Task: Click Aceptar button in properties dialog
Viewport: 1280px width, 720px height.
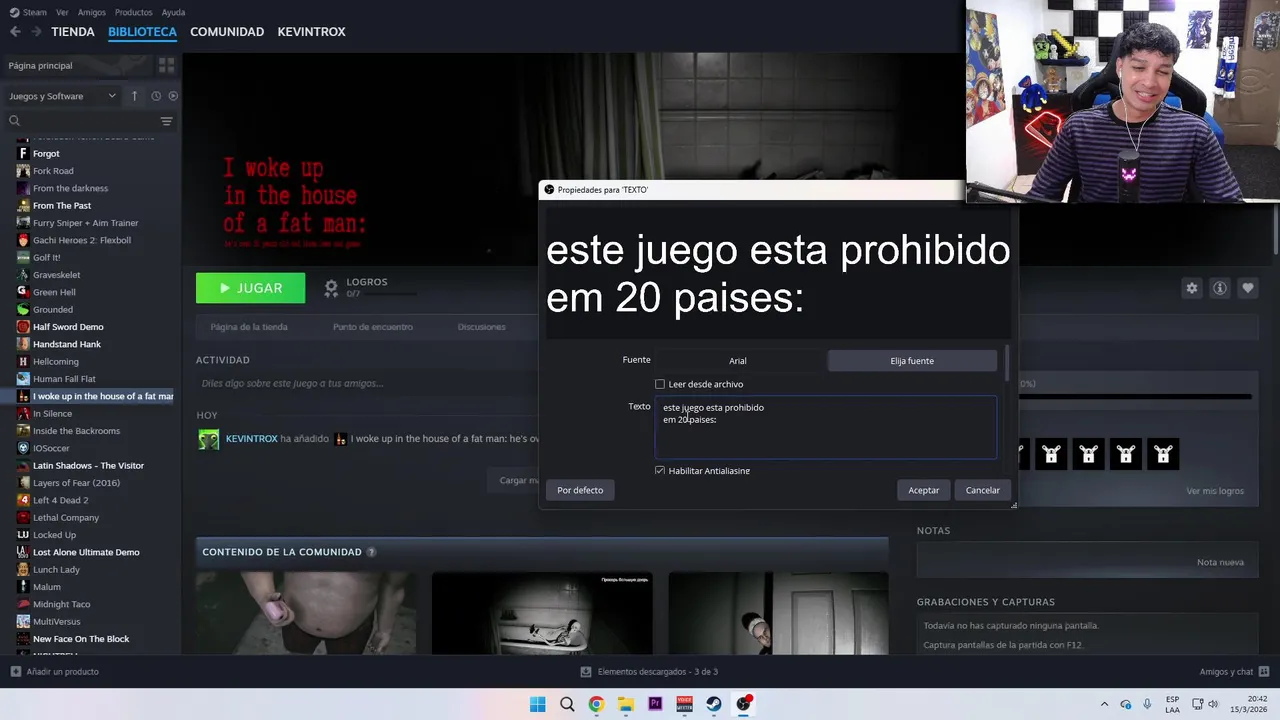Action: tap(924, 490)
